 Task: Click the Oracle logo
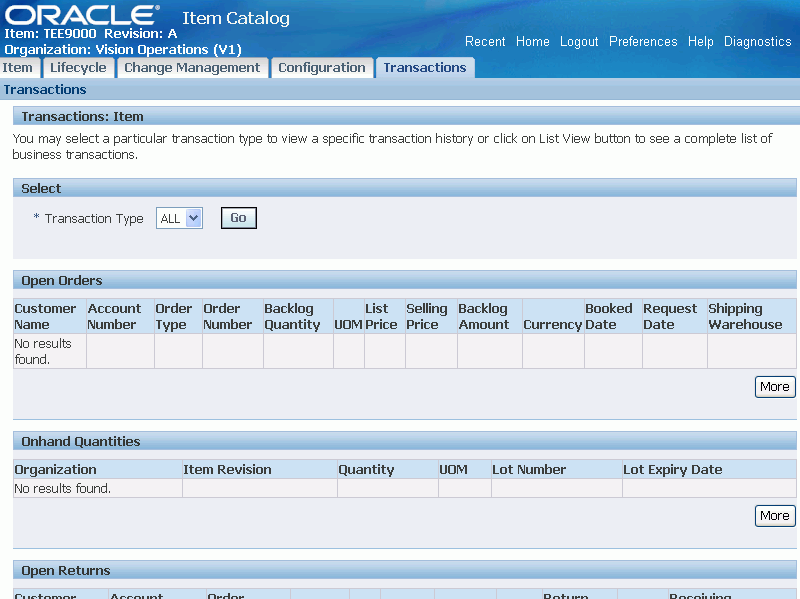(82, 15)
